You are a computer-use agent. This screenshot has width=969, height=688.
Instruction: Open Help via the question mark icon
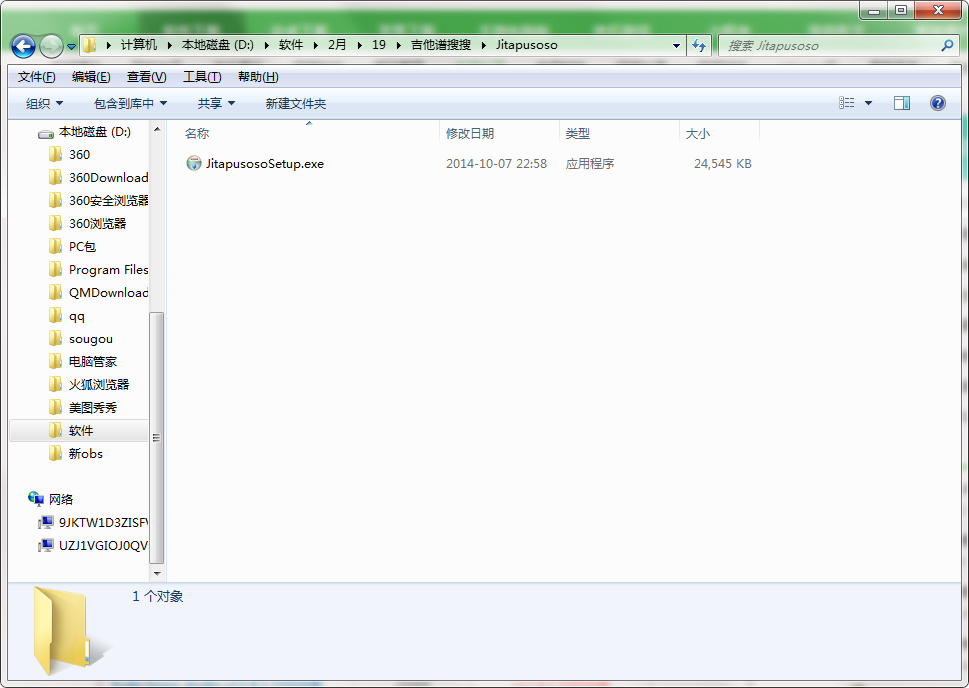[x=937, y=103]
